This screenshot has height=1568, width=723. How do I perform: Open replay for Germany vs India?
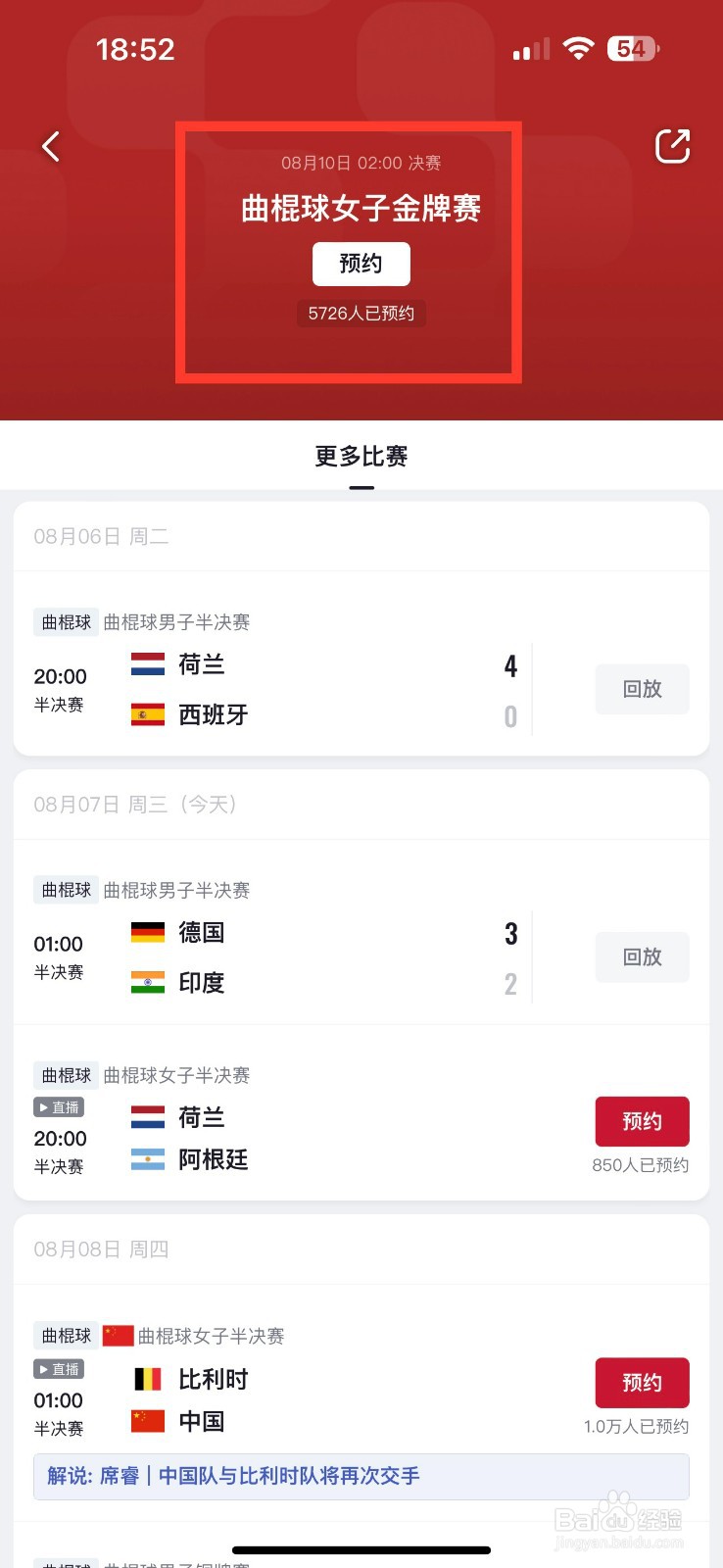(x=642, y=956)
